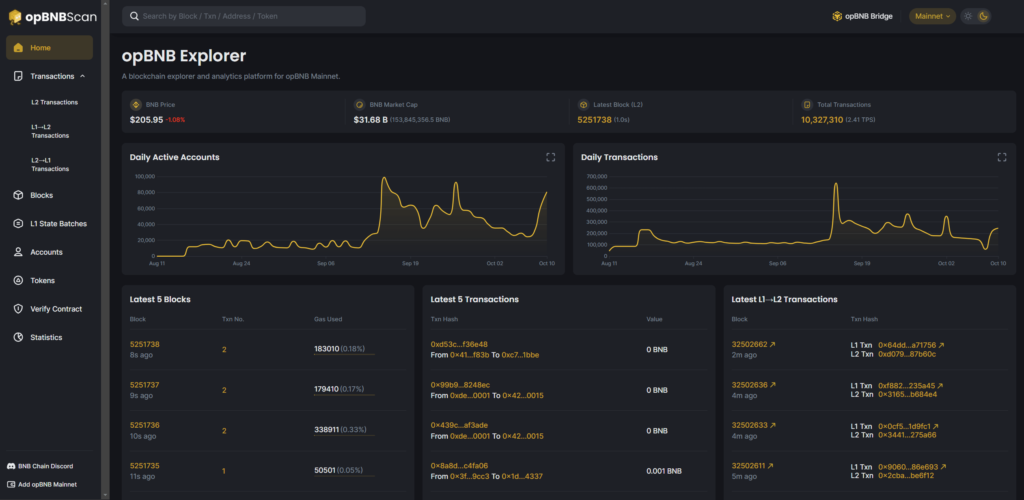Screen dimensions: 1024x500
Task: Click the BNB Market Cap icon
Action: [359, 104]
